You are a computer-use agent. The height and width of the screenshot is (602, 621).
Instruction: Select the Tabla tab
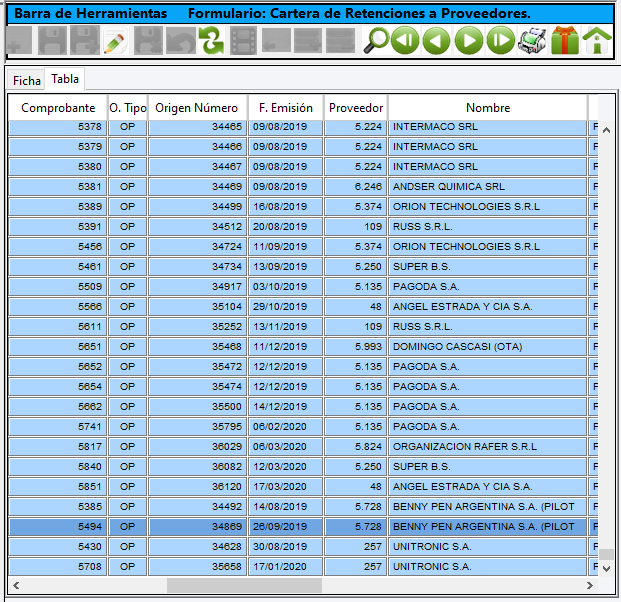[x=65, y=79]
